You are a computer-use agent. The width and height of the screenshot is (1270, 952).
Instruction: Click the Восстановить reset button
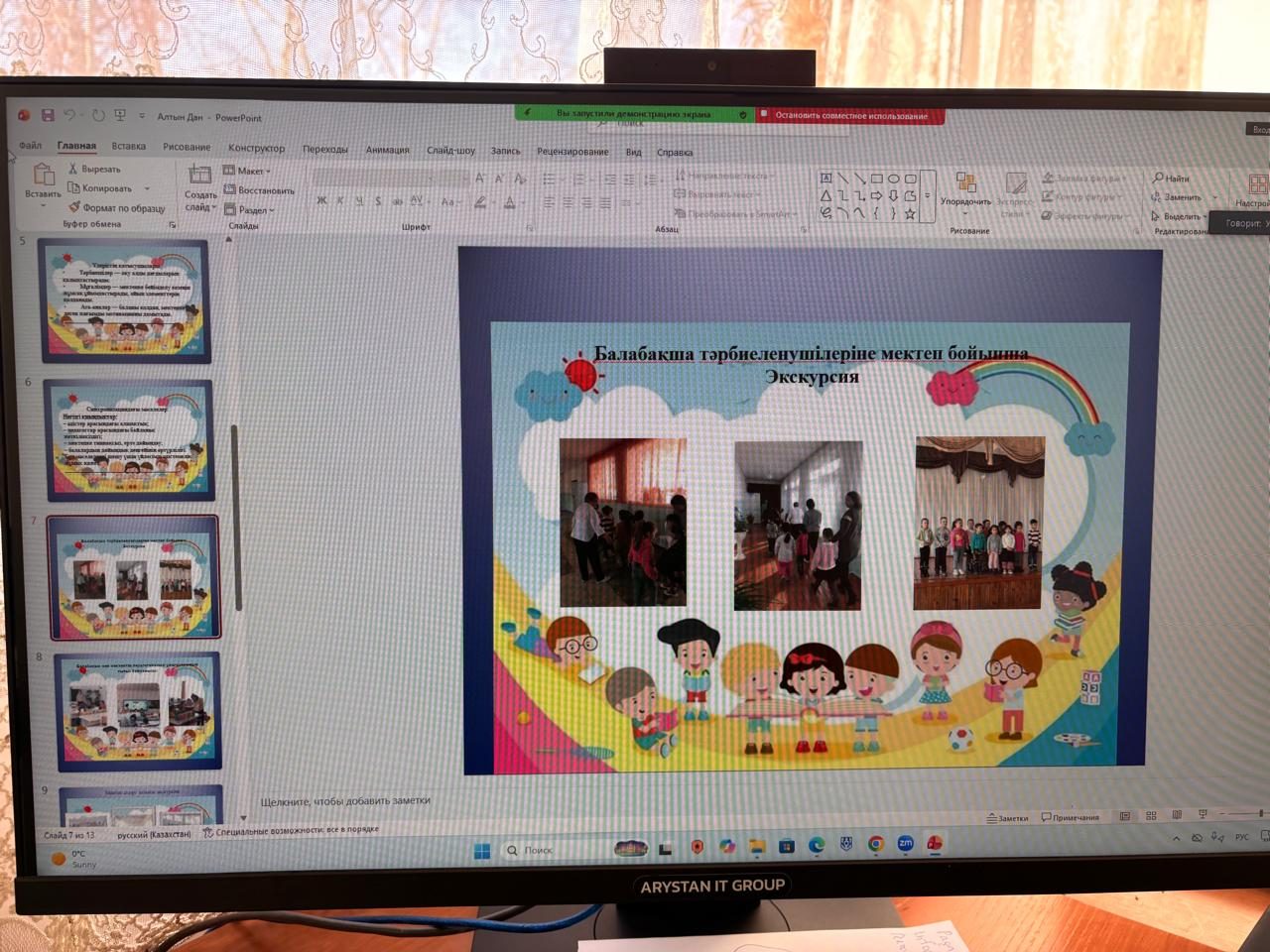point(260,189)
